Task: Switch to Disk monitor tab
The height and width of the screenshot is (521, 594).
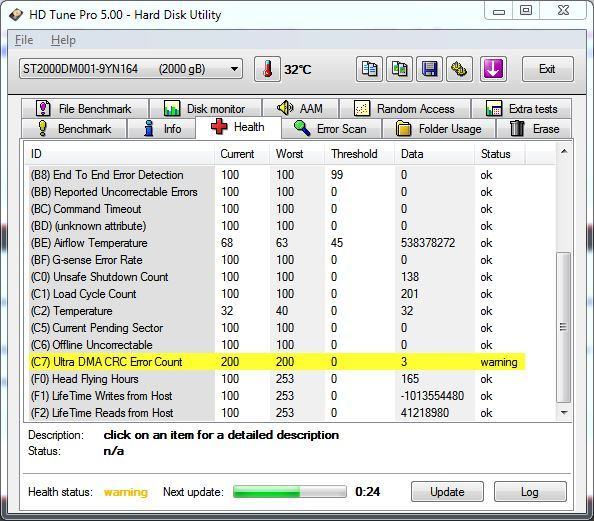Action: click(205, 109)
